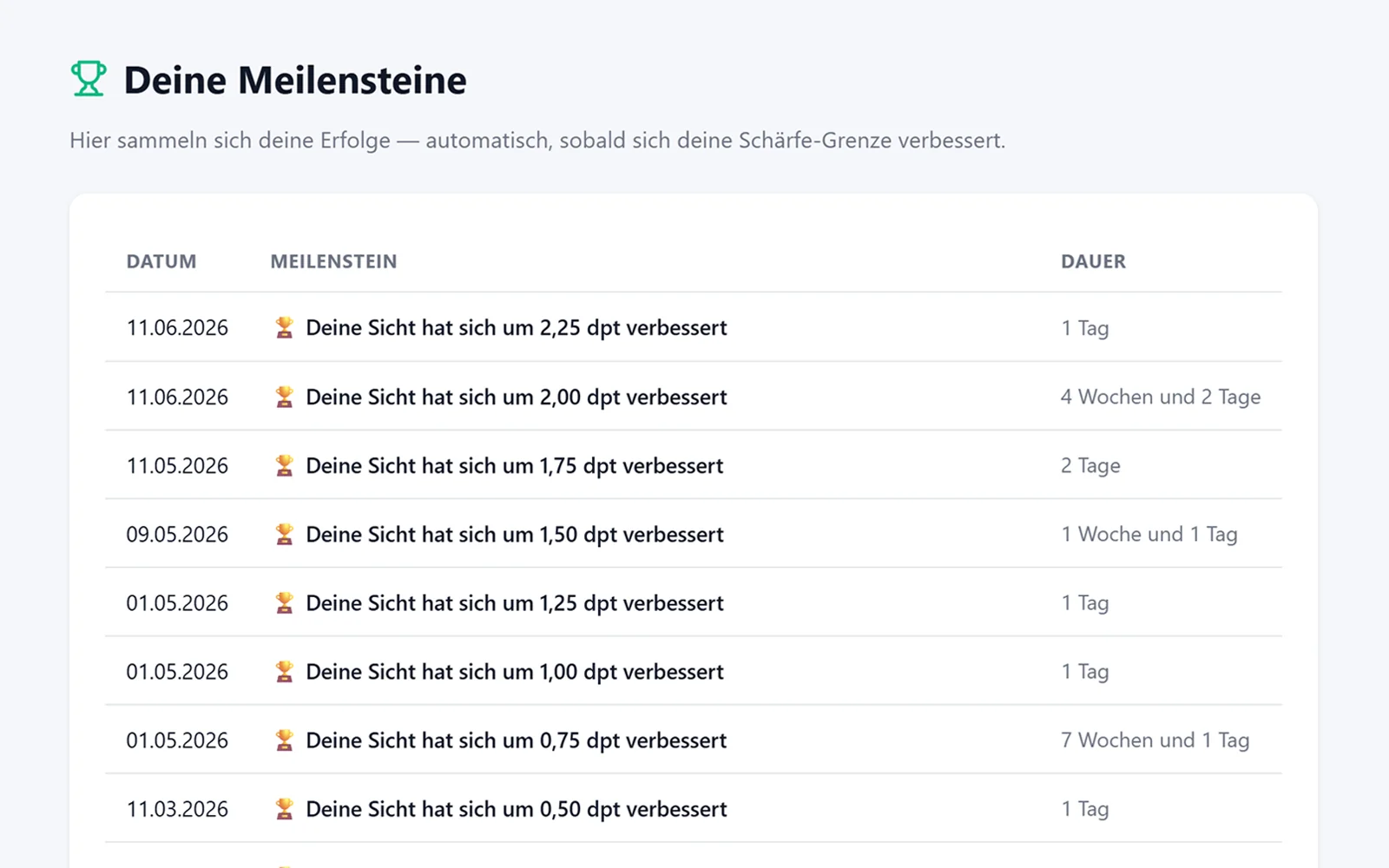This screenshot has width=1389, height=868.
Task: Click the trophy icon in the 0,50 dpt row
Action: [284, 809]
